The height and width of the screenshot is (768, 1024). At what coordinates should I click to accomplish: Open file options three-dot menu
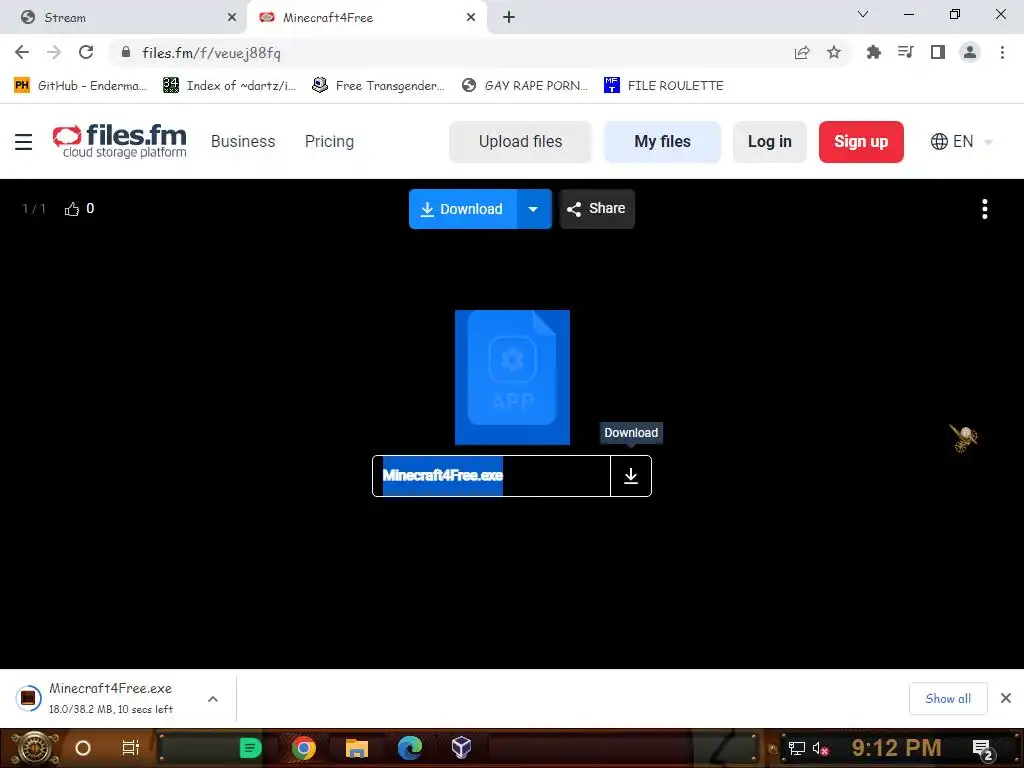(x=984, y=209)
